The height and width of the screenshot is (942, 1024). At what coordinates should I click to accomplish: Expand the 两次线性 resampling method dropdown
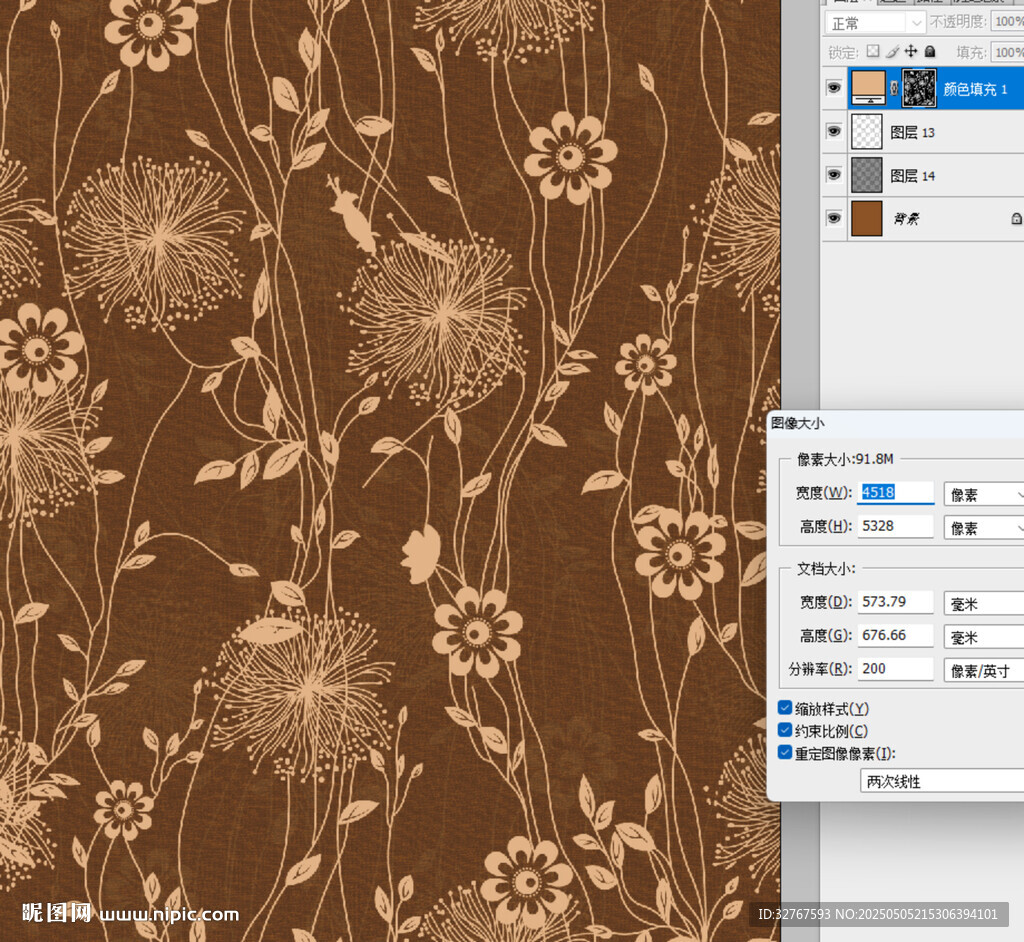click(941, 781)
